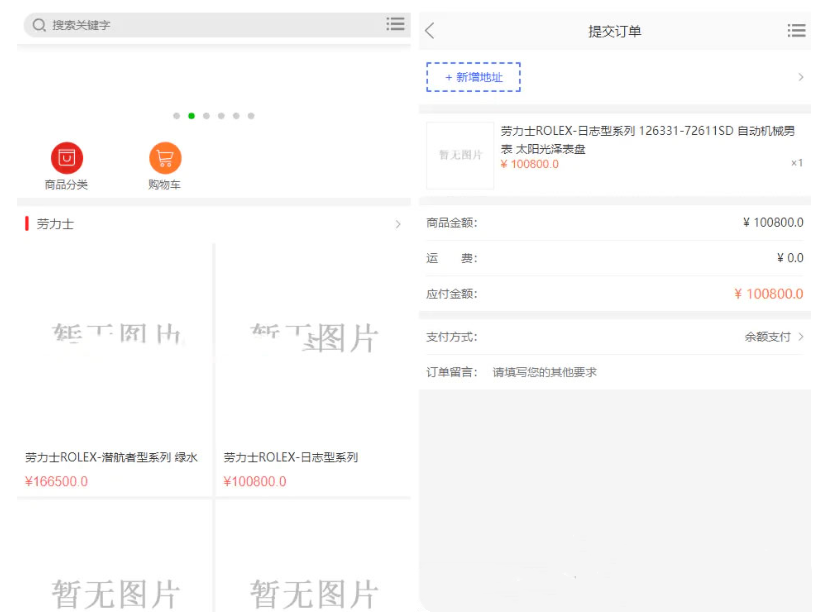
Task: Expand the 劳力士 section via its chevron
Action: click(x=398, y=224)
